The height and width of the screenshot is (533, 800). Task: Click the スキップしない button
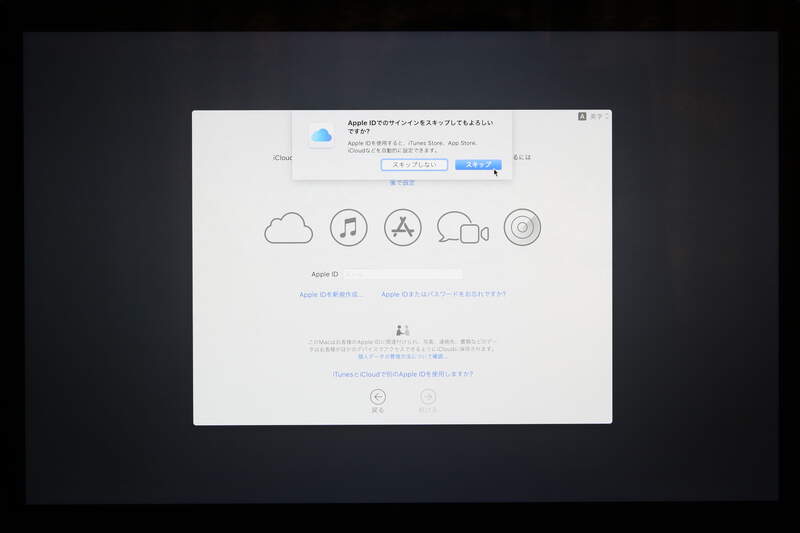coord(414,165)
